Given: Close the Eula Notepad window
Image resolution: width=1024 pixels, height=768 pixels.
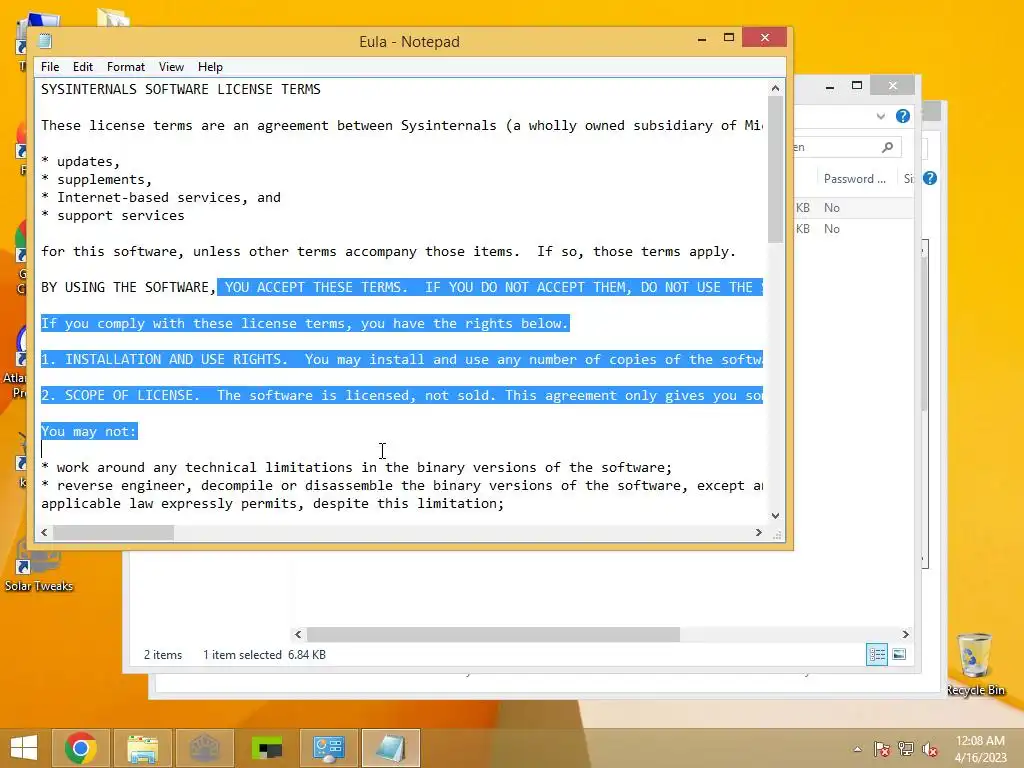Looking at the screenshot, I should click(x=764, y=38).
